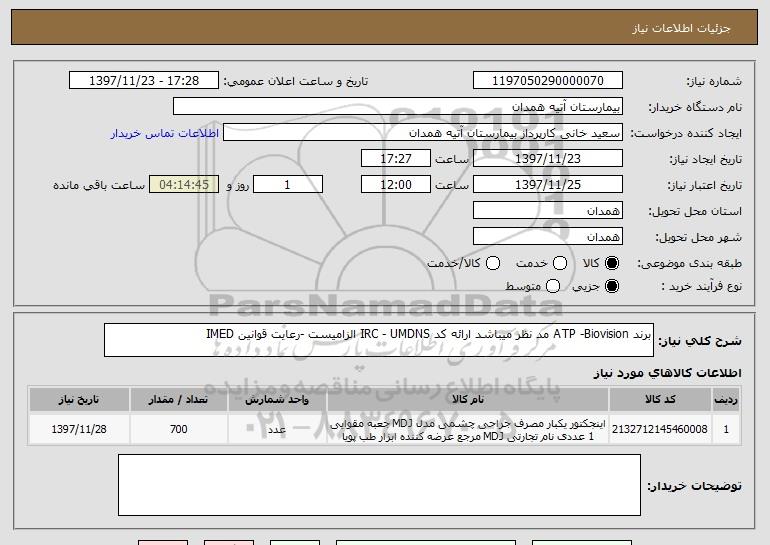Click buyer organization field بیمارستان آتیه همدان

tap(398, 107)
